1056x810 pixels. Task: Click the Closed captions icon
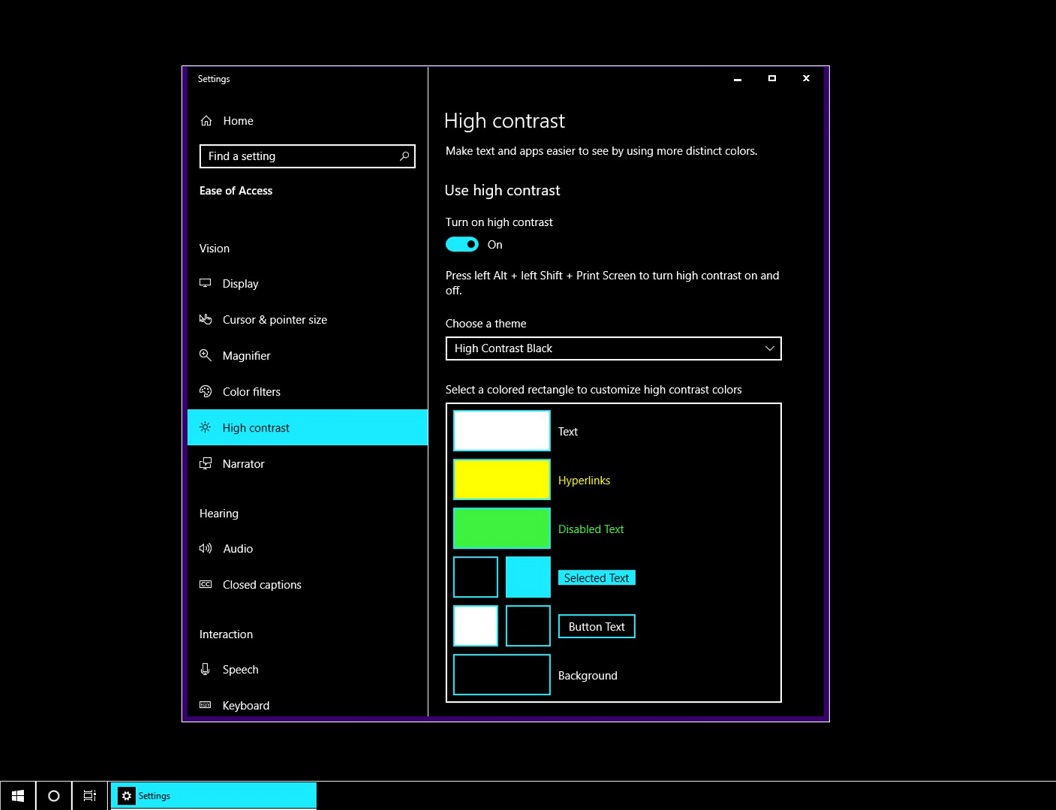pyautogui.click(x=206, y=585)
